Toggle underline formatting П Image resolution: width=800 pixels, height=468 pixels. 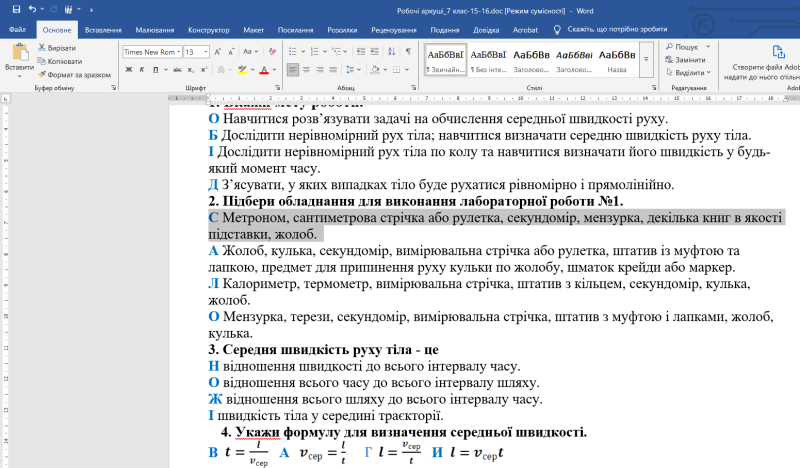(155, 70)
